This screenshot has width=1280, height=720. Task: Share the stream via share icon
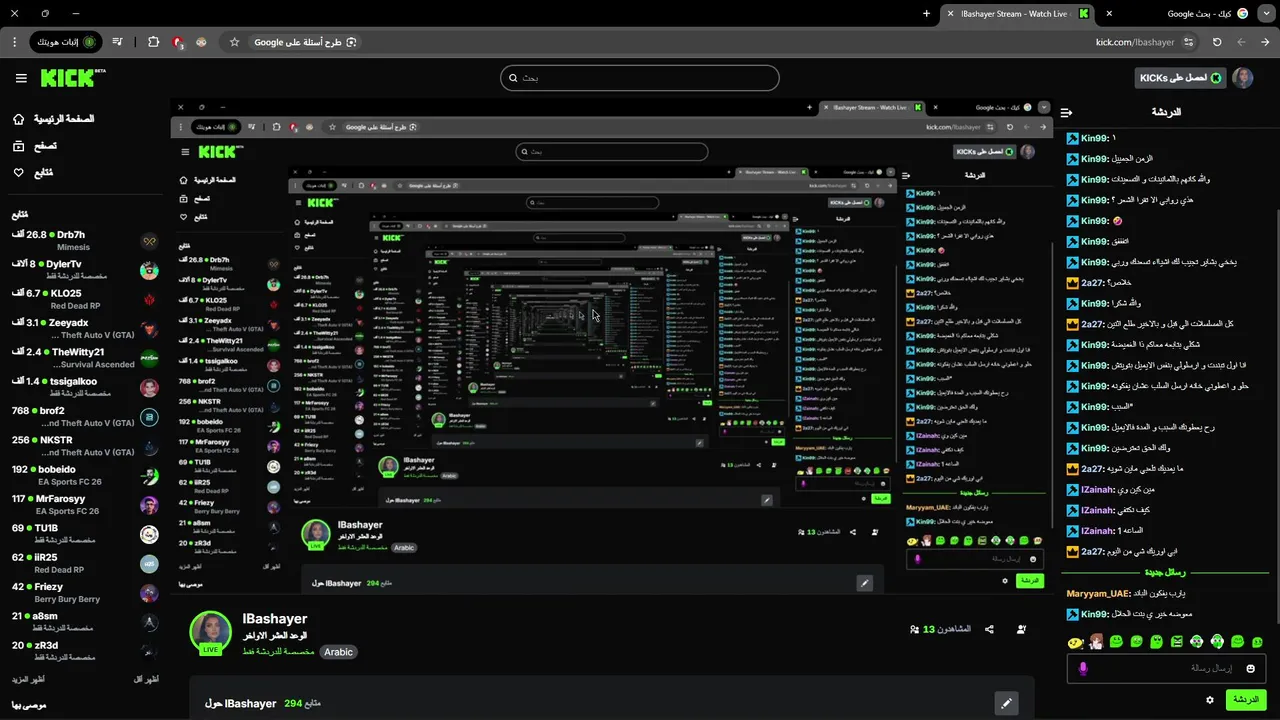click(x=989, y=629)
